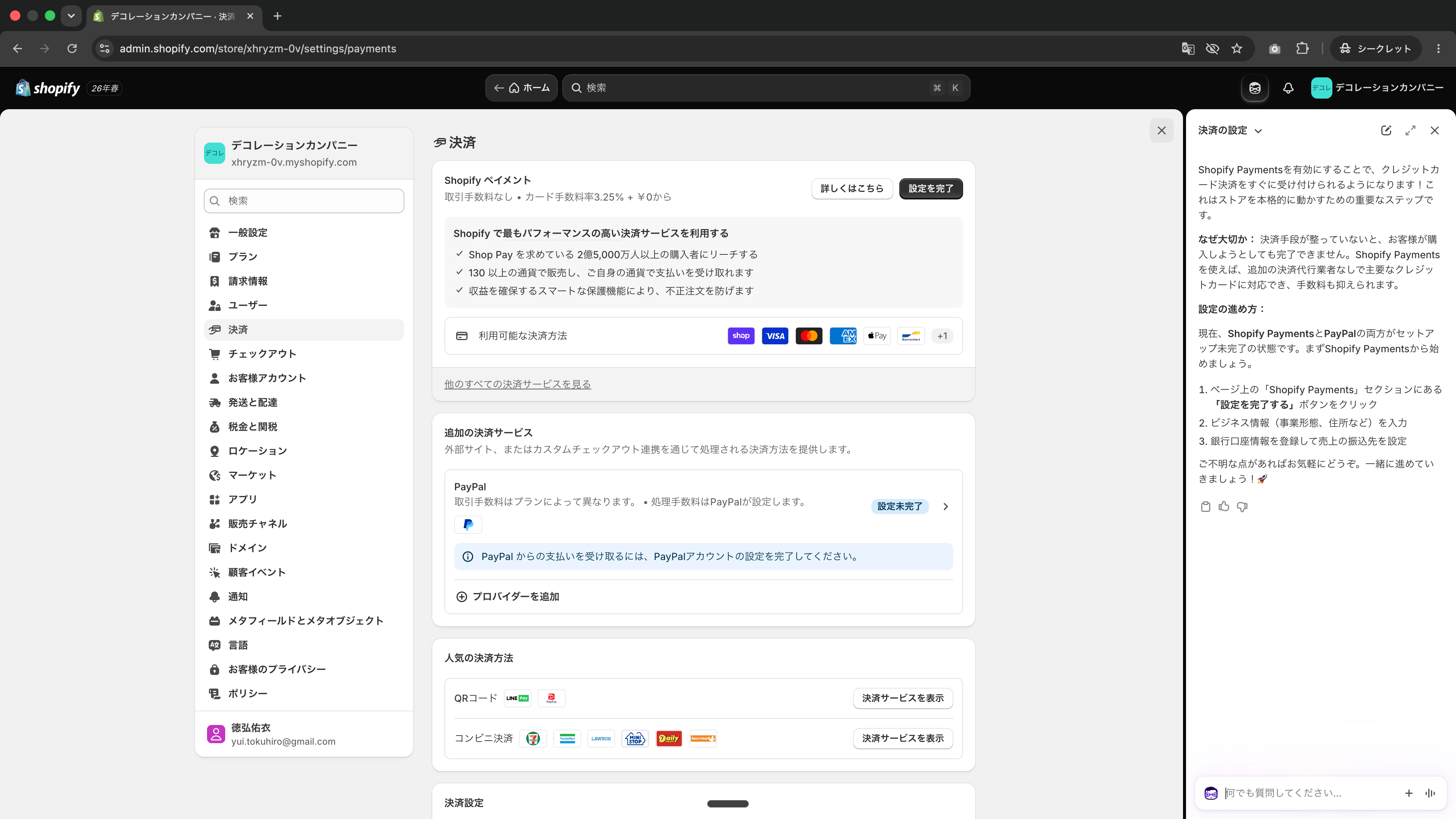Show payment services for QRコード
The width and height of the screenshot is (1456, 819).
point(903,698)
